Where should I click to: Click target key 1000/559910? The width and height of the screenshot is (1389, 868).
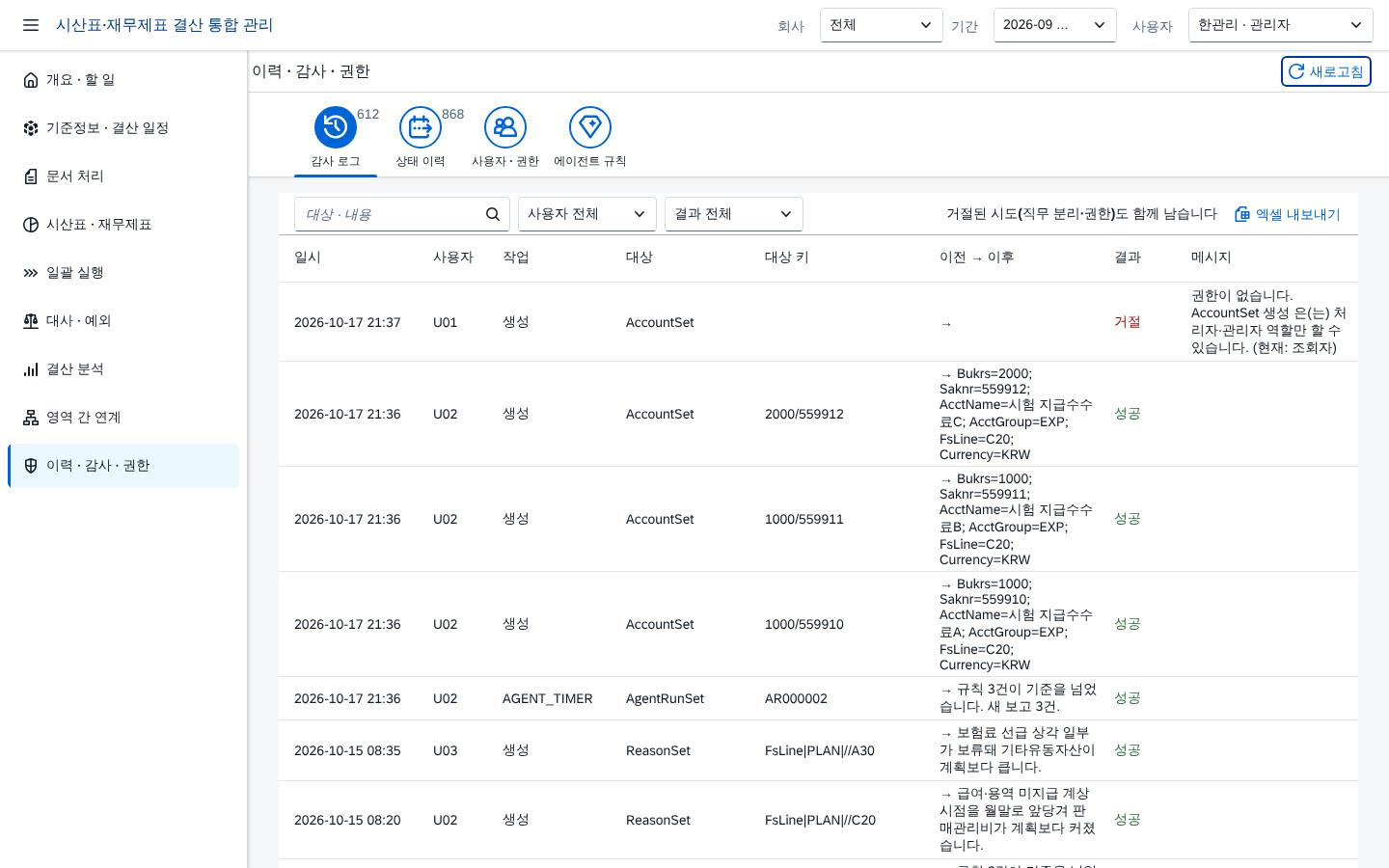[x=804, y=624]
